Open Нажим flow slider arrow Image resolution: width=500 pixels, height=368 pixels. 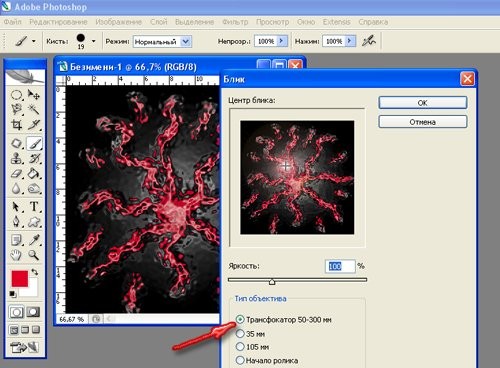point(350,41)
